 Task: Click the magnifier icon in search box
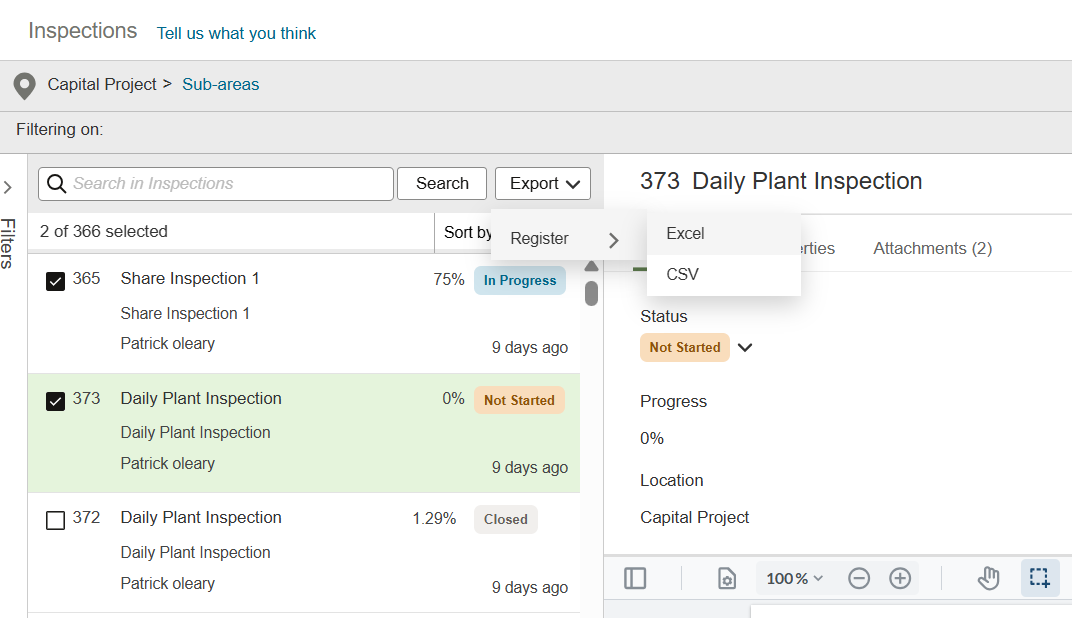pos(57,184)
